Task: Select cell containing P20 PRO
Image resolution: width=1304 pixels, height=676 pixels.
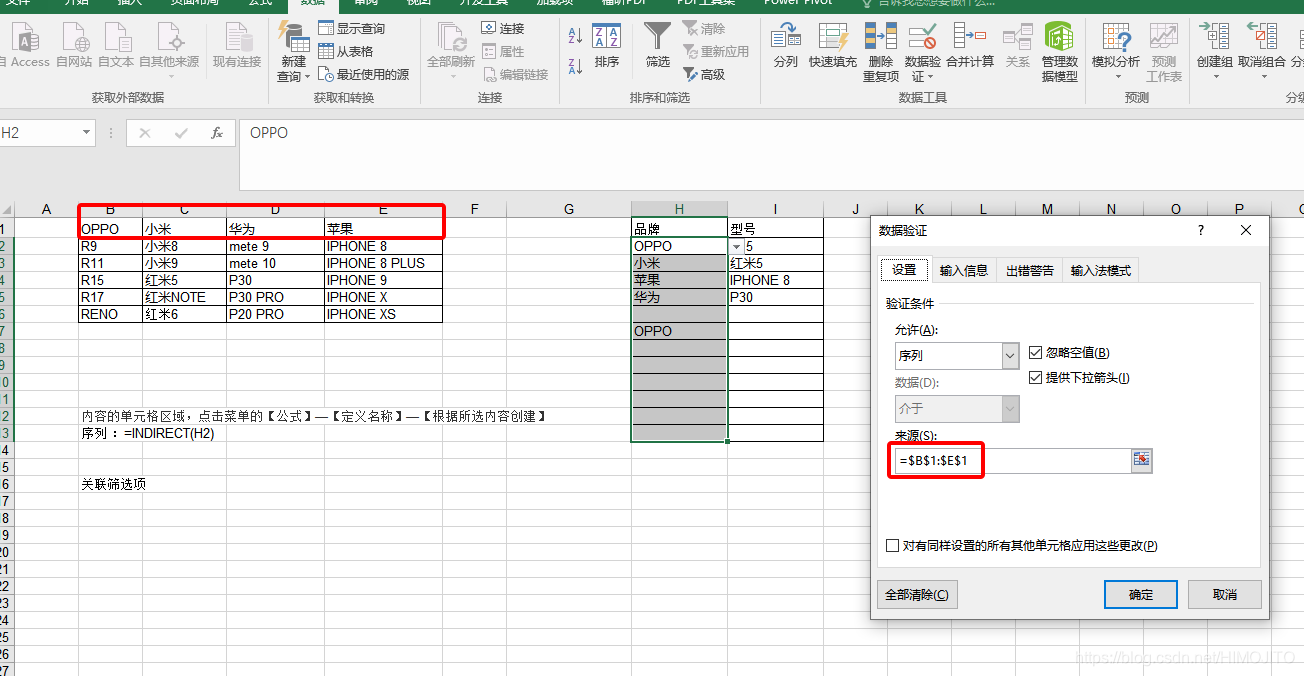Action: (x=276, y=314)
